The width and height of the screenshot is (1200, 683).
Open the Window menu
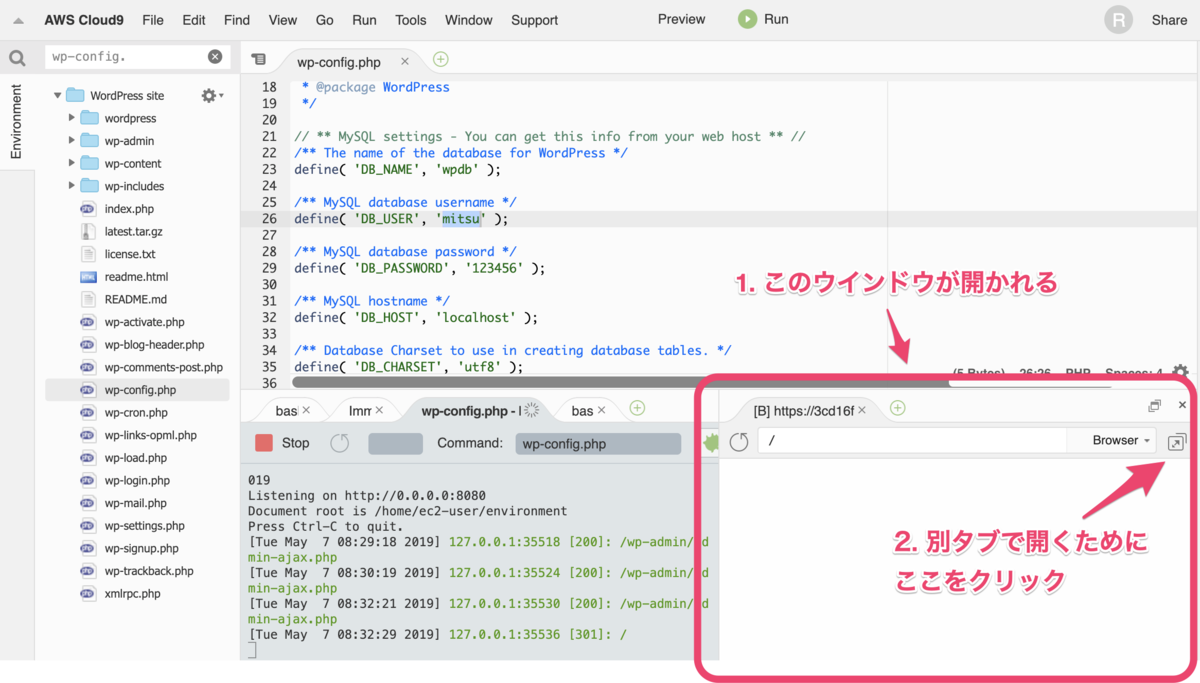pos(469,20)
